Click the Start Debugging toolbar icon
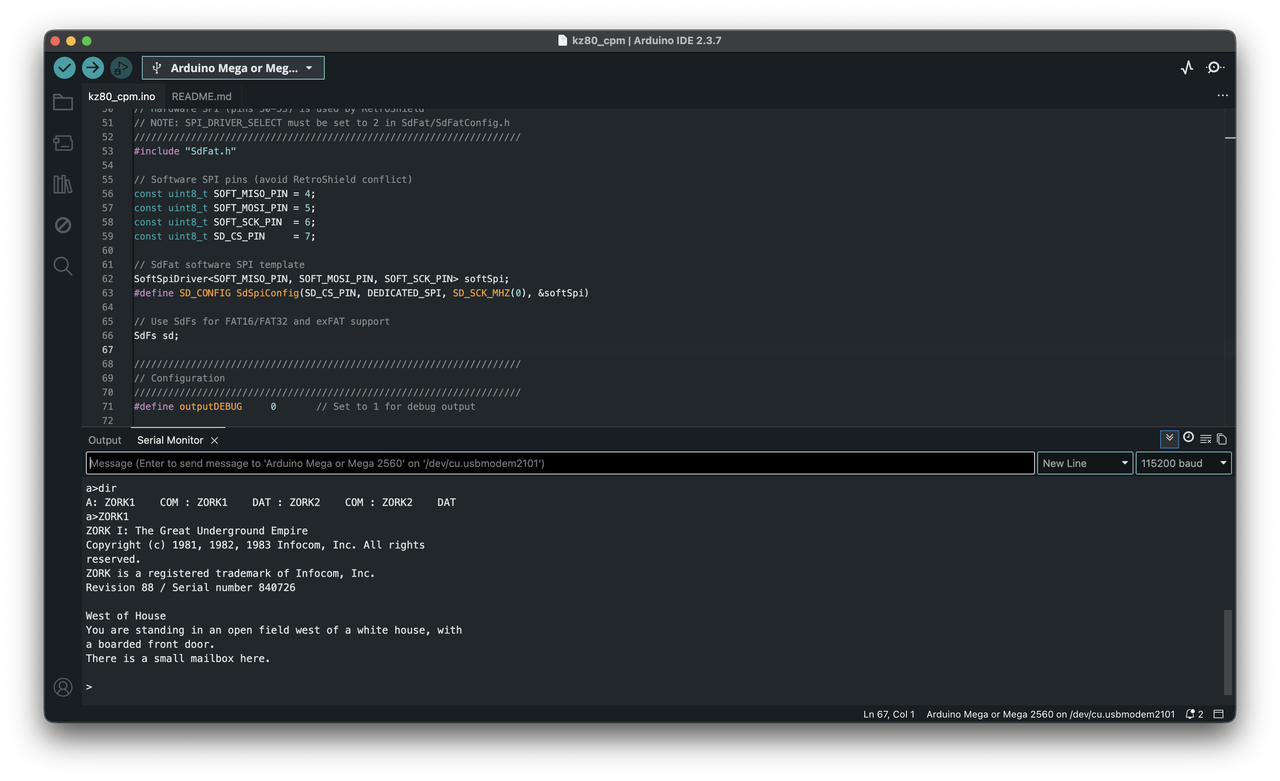The image size is (1280, 781). tap(120, 68)
